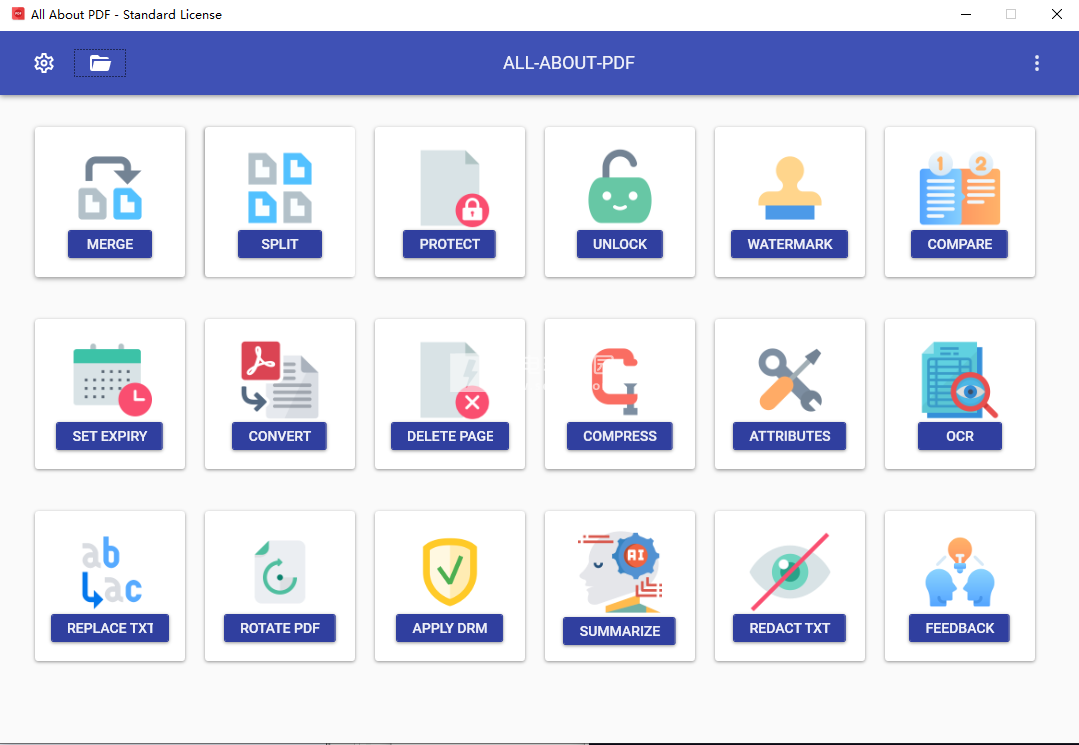The height and width of the screenshot is (745, 1079).
Task: Click the clamp Compress icon
Action: [x=620, y=380]
